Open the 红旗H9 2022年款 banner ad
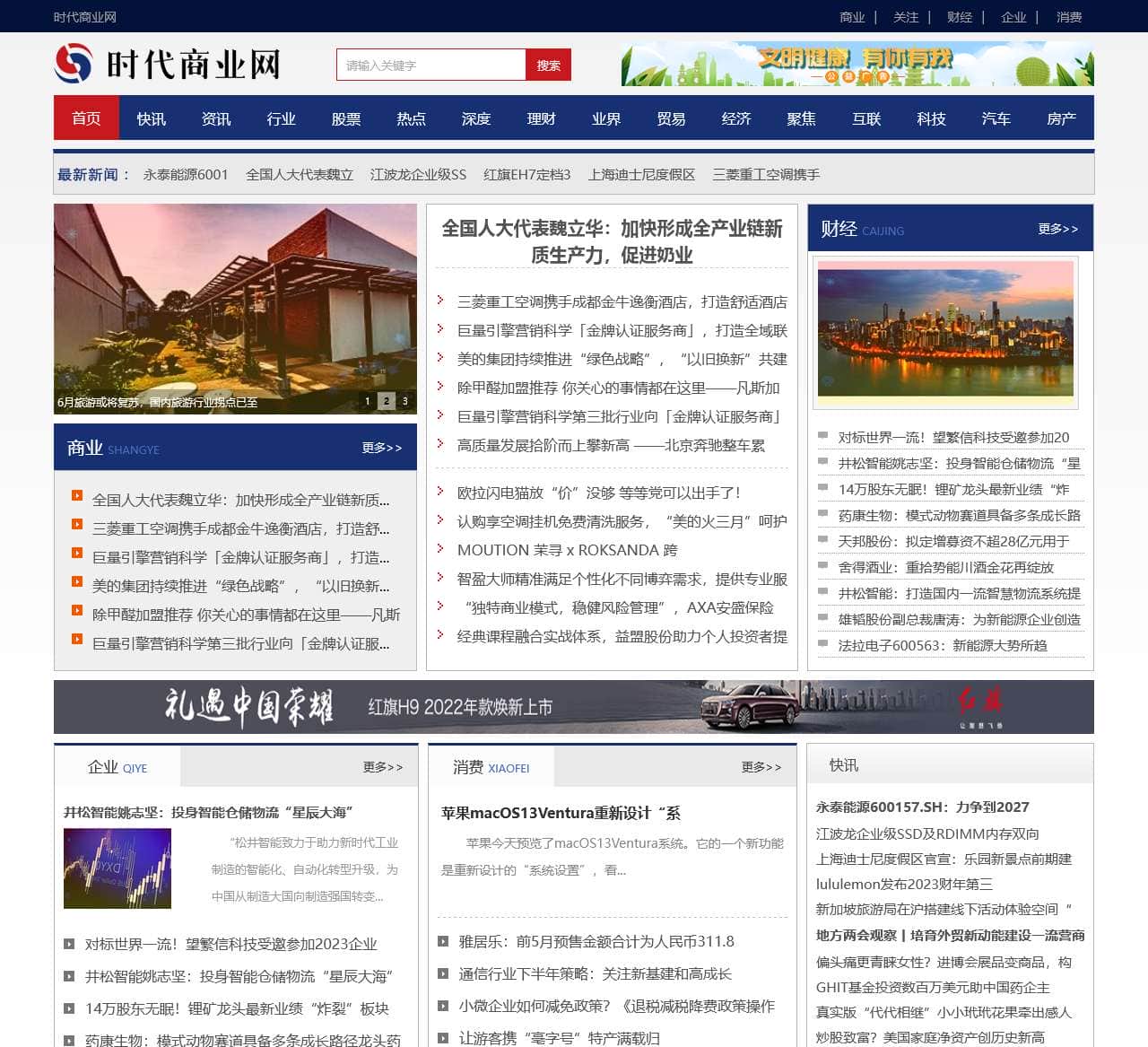Image resolution: width=1148 pixels, height=1047 pixels. [574, 707]
